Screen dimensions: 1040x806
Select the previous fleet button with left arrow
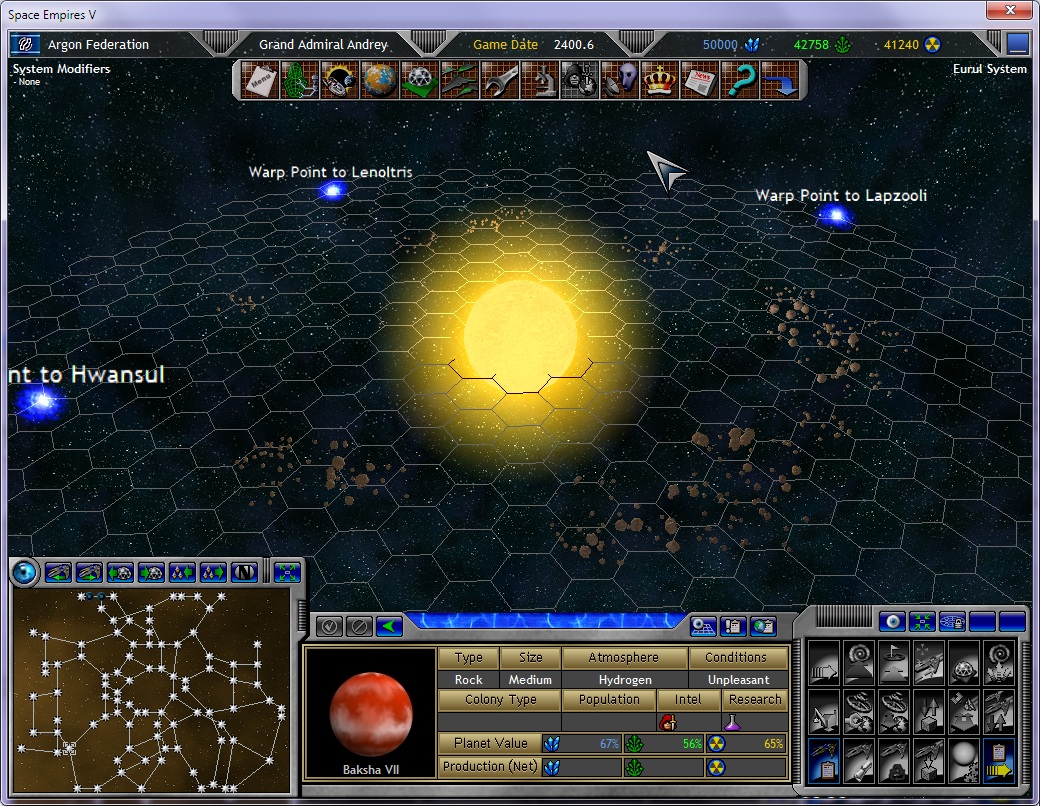[x=182, y=572]
